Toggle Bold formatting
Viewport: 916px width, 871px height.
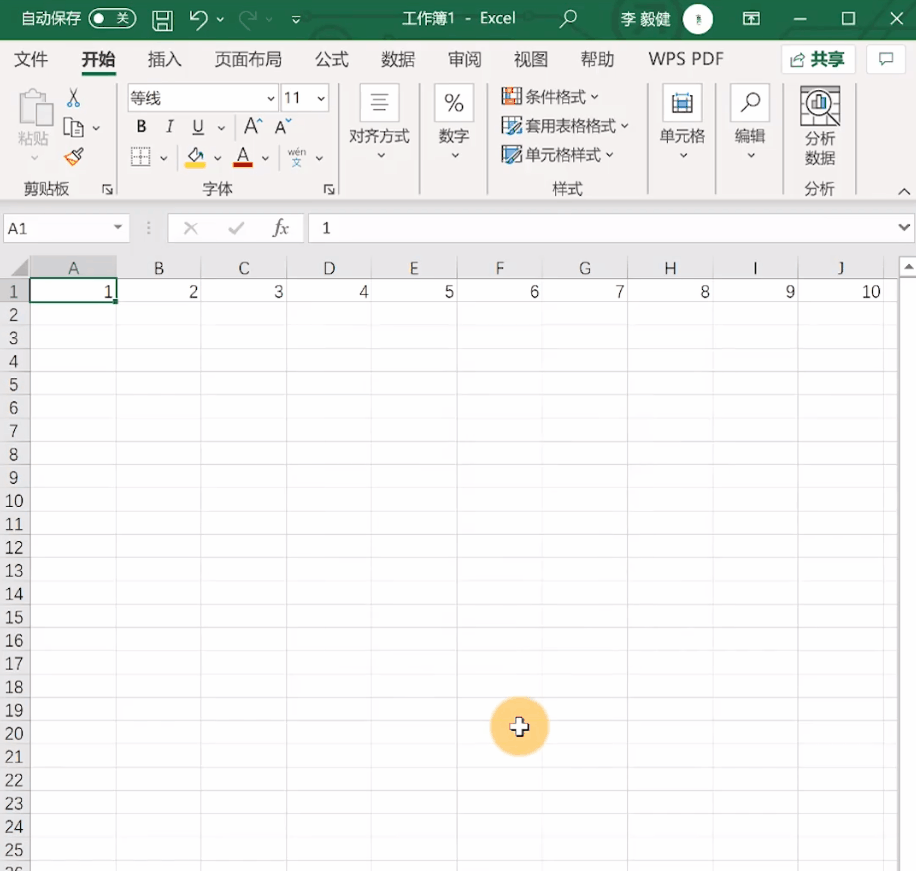click(141, 127)
